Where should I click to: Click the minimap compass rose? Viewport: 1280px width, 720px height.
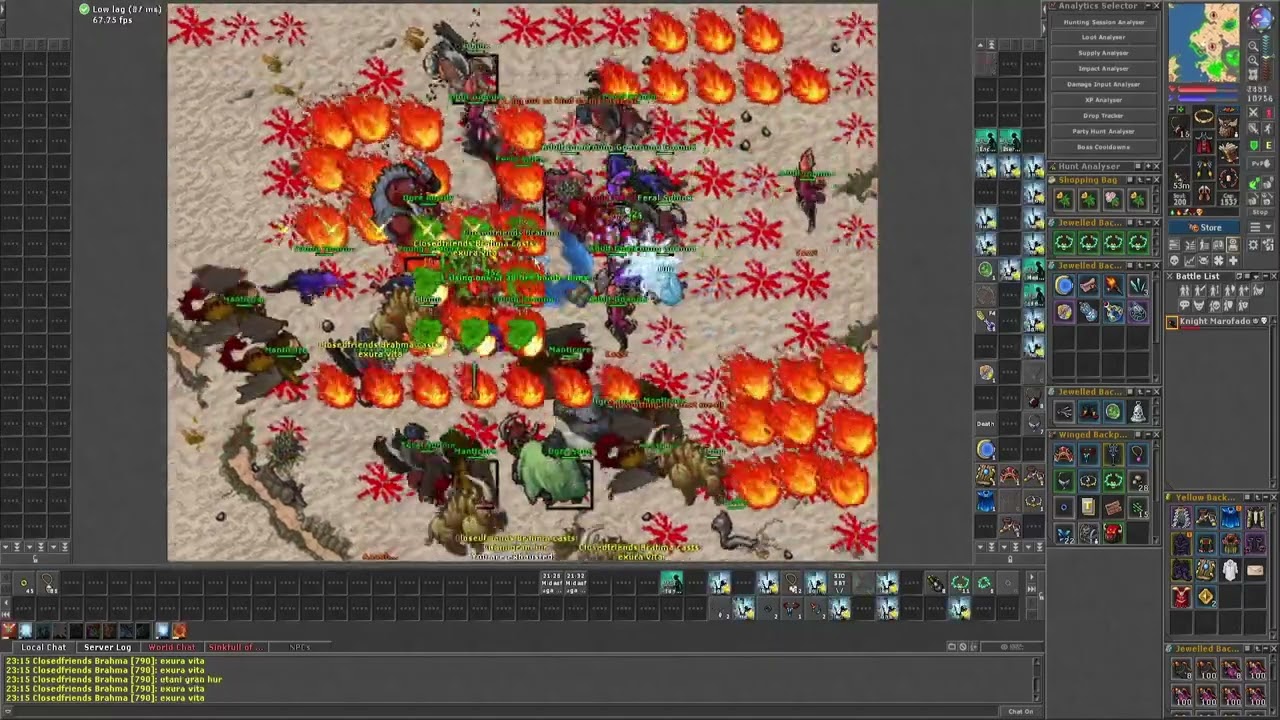pyautogui.click(x=1260, y=17)
